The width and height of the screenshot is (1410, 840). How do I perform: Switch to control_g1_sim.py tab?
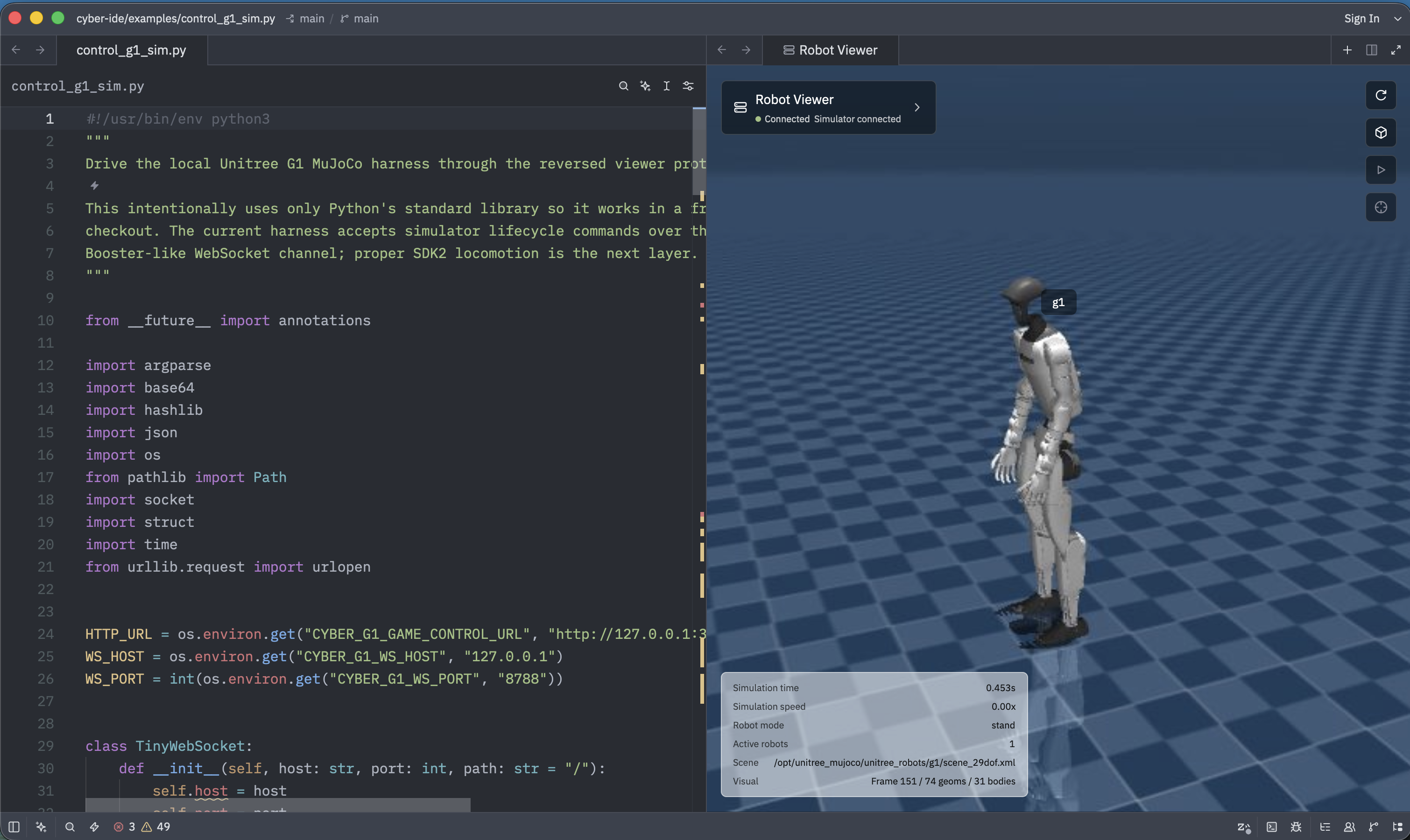pos(131,50)
